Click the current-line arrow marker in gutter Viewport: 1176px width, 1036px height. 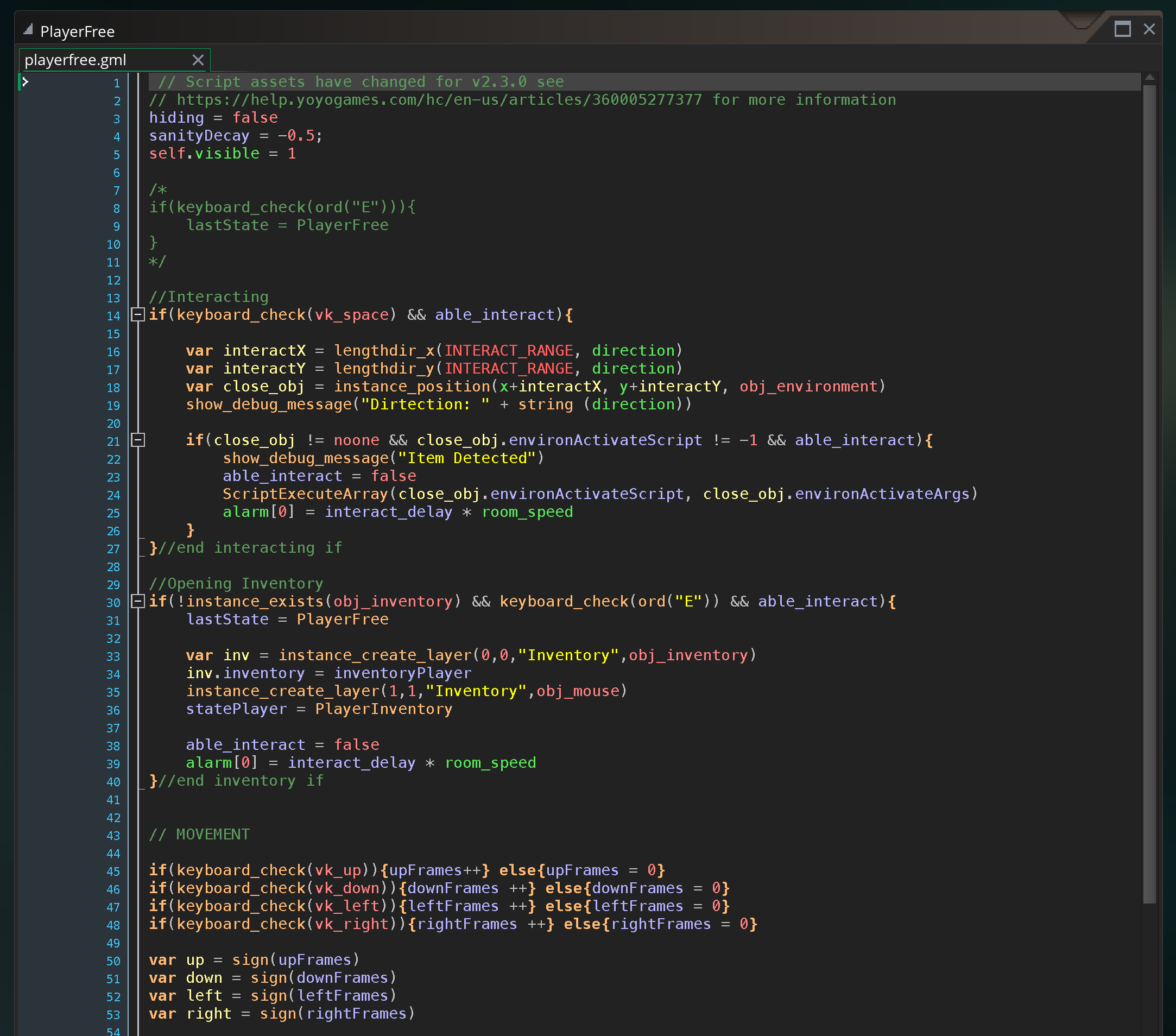[25, 81]
